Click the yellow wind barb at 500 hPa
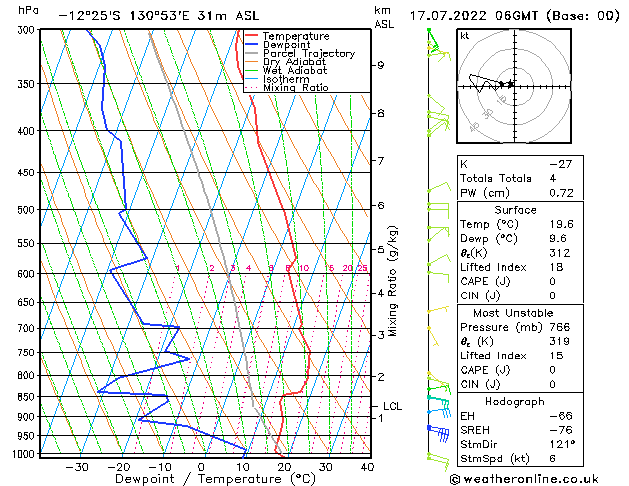 point(437,208)
